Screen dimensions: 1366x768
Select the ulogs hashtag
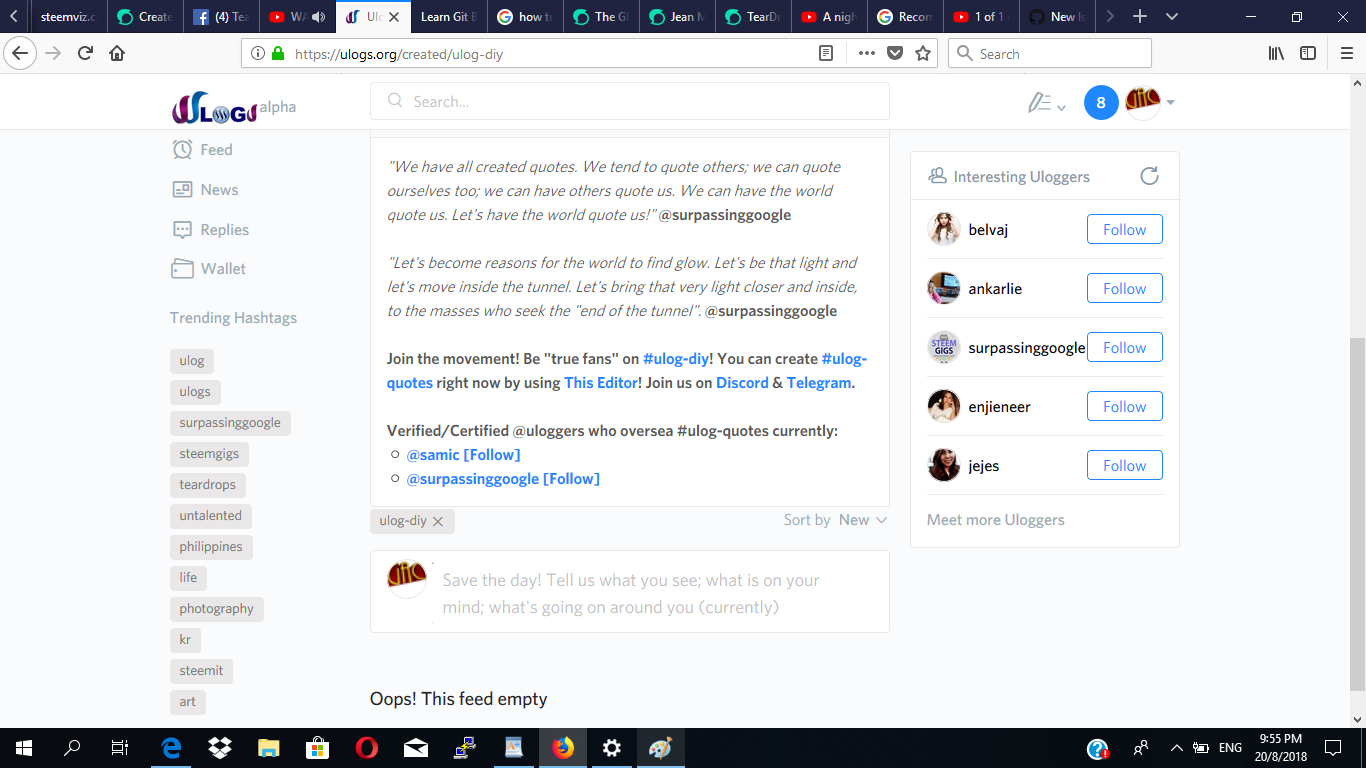195,392
